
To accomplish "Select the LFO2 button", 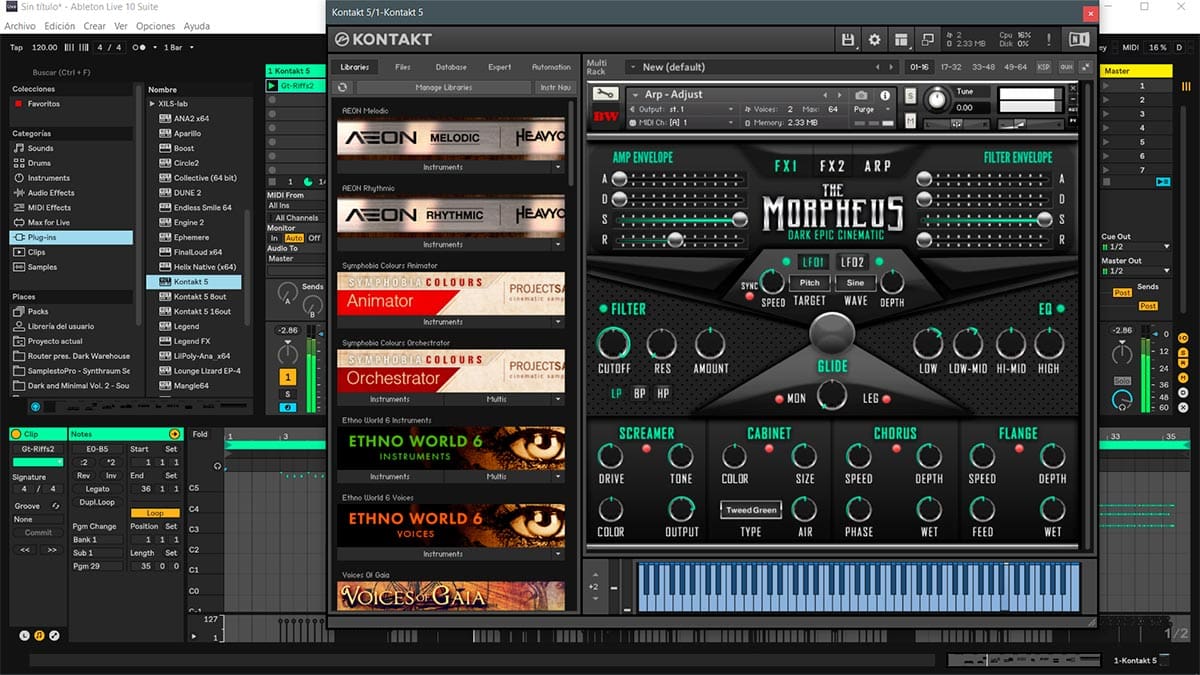I will [x=853, y=262].
